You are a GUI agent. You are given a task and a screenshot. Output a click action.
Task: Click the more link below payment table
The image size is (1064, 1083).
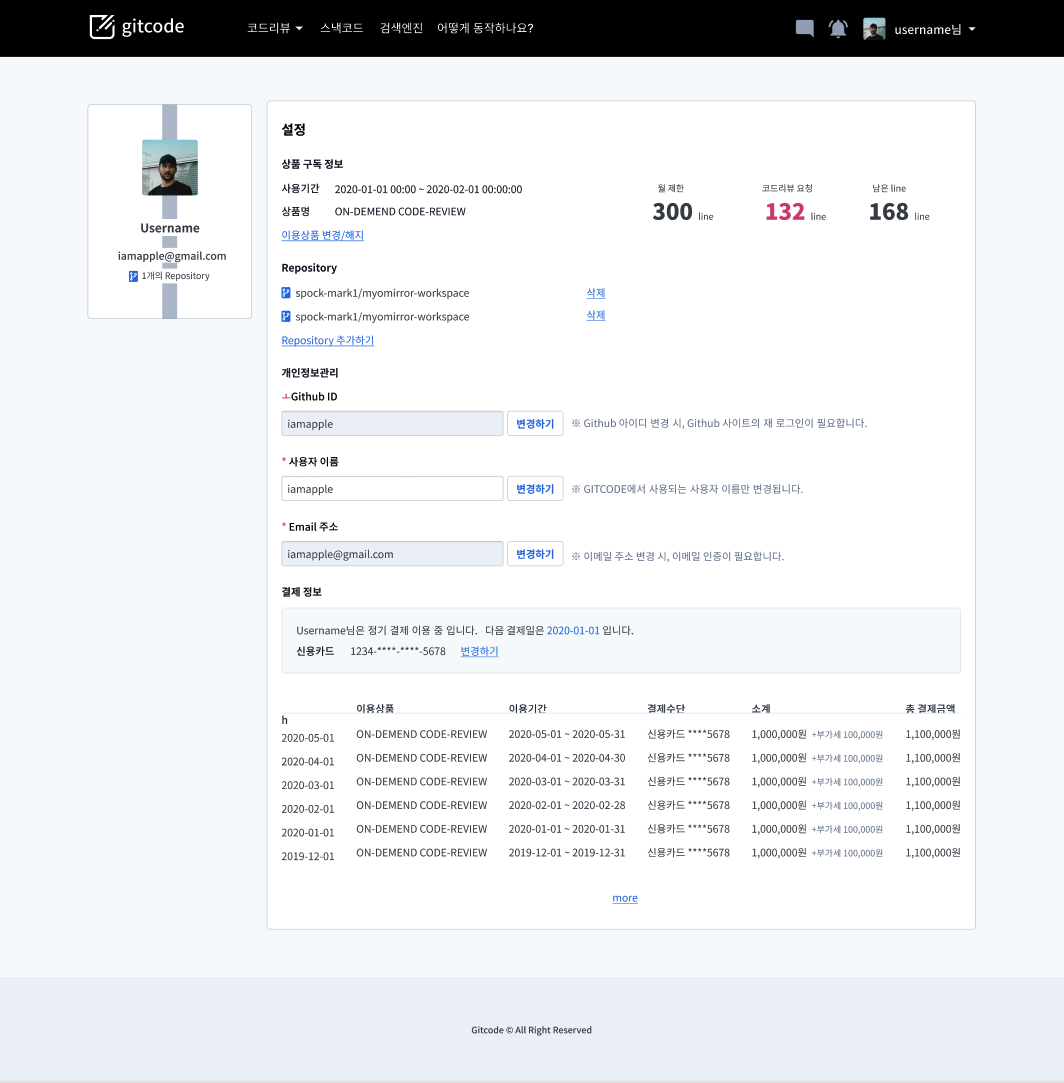coord(625,898)
